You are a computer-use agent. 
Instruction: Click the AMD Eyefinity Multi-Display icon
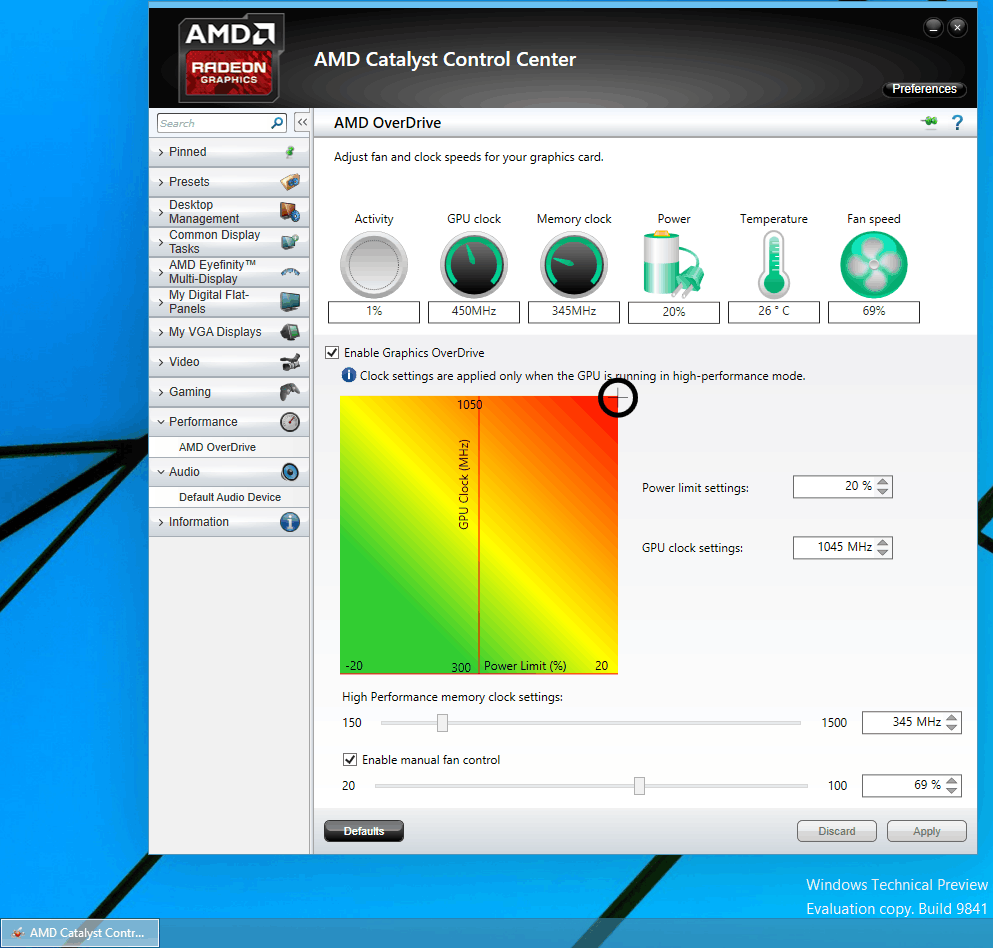[x=290, y=272]
